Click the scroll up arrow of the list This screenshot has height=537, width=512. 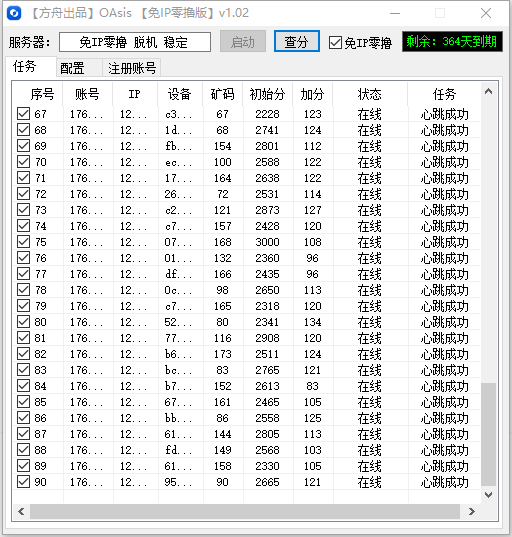pos(489,91)
